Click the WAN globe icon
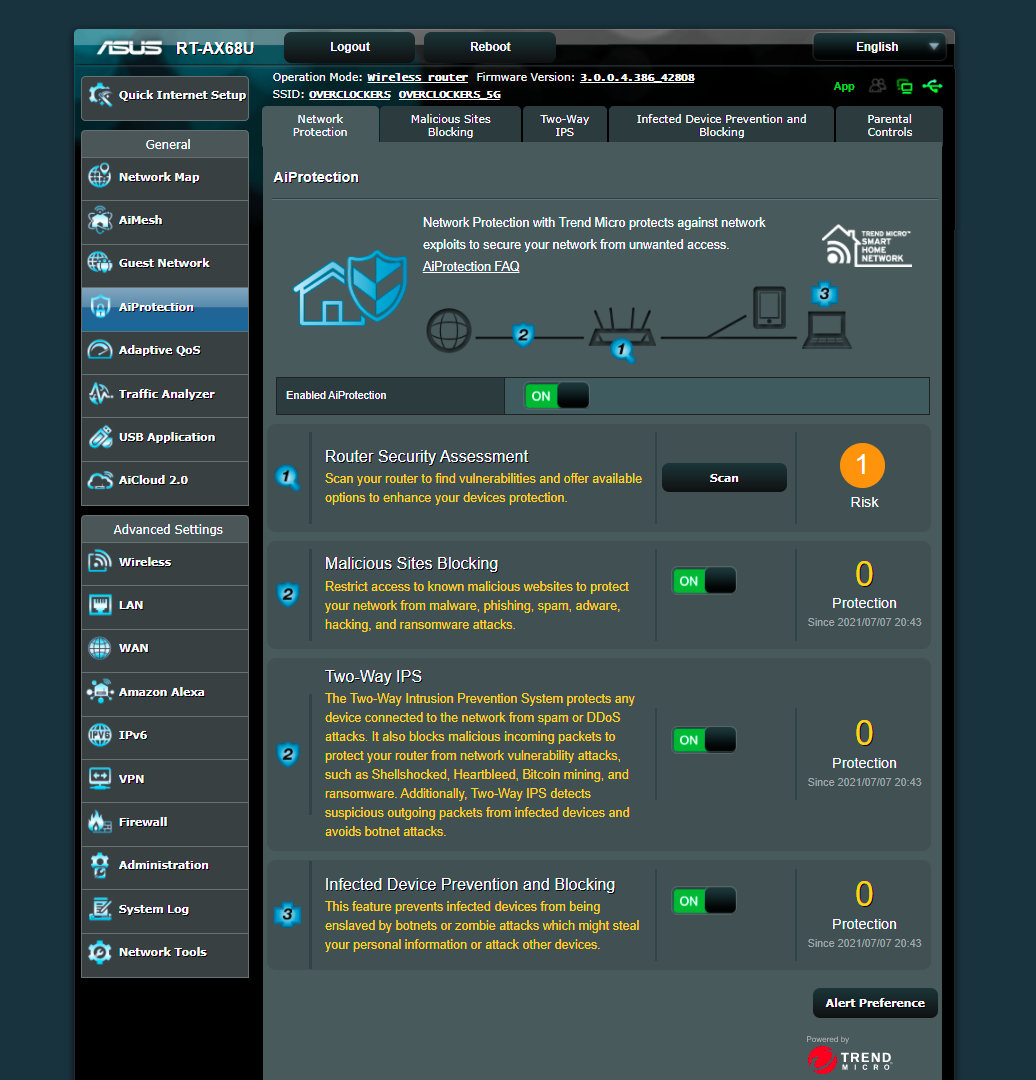This screenshot has width=1036, height=1080. pyautogui.click(x=100, y=648)
